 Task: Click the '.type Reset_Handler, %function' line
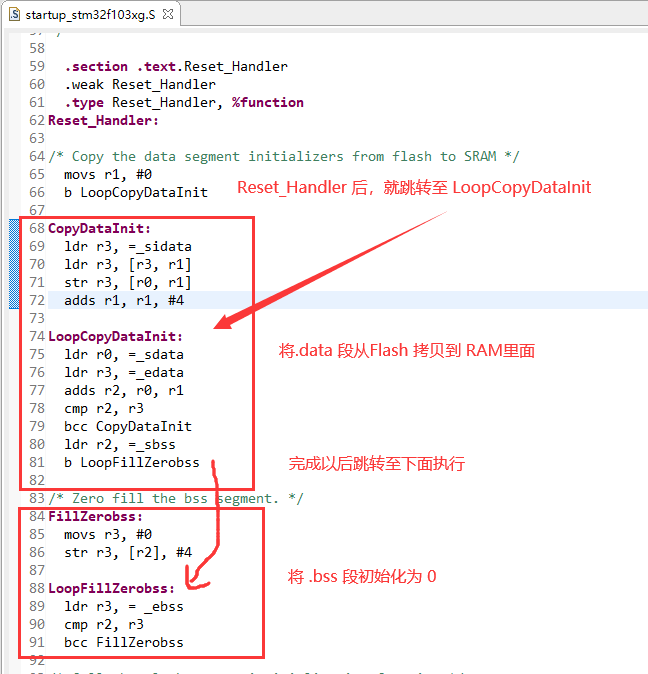coord(184,103)
